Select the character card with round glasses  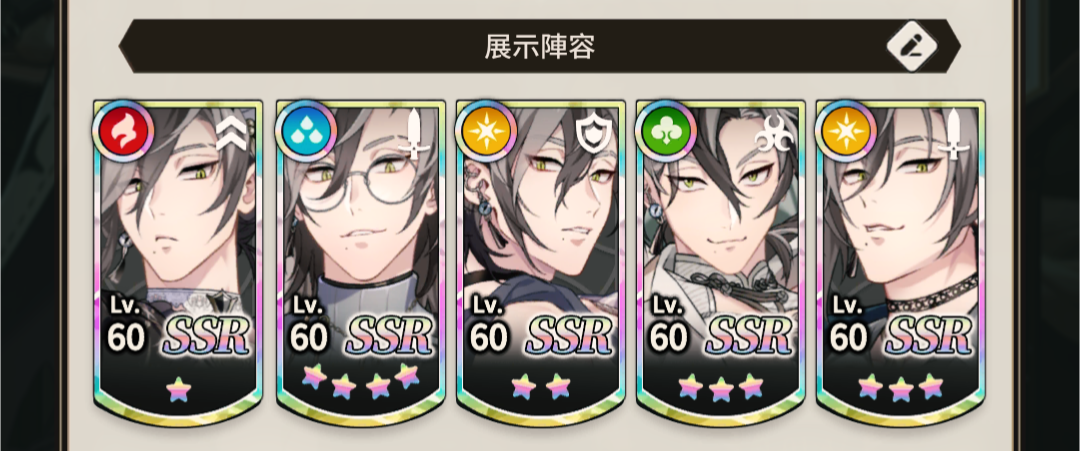pyautogui.click(x=360, y=263)
